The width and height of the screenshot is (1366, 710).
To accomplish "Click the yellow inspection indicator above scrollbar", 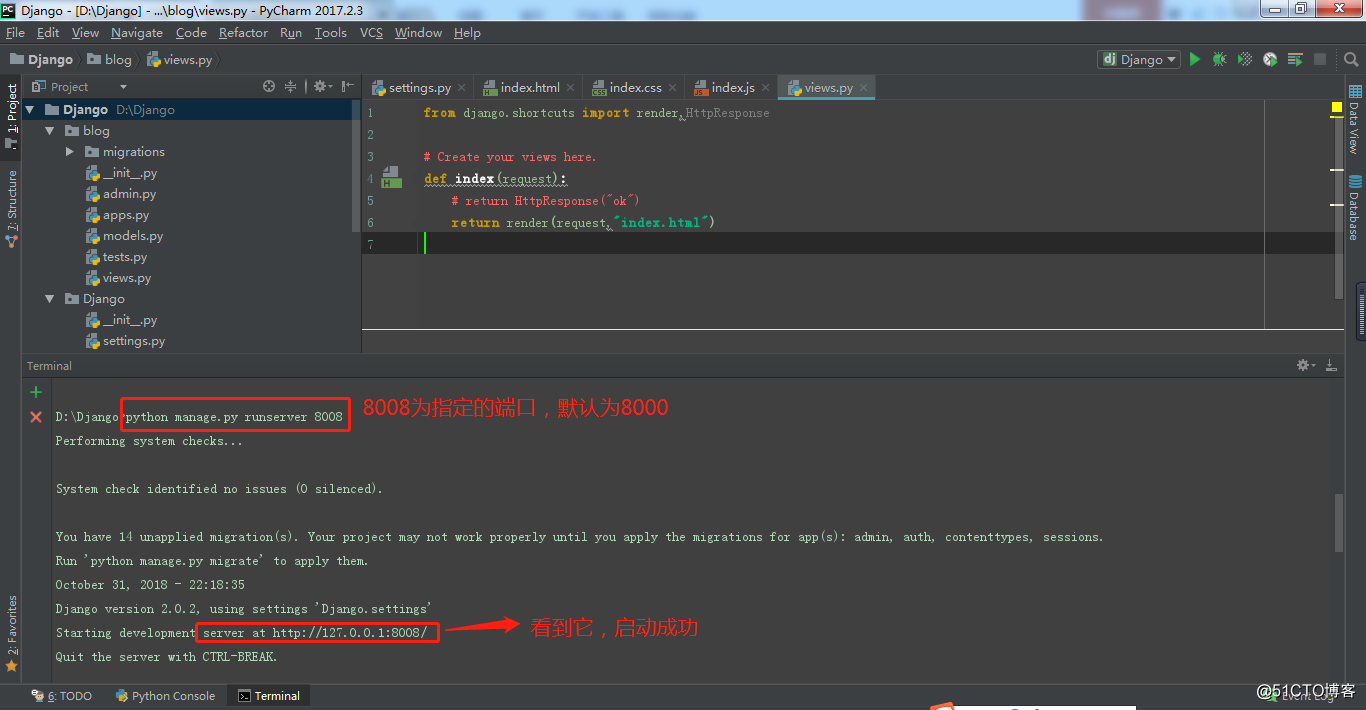I will click(1337, 107).
